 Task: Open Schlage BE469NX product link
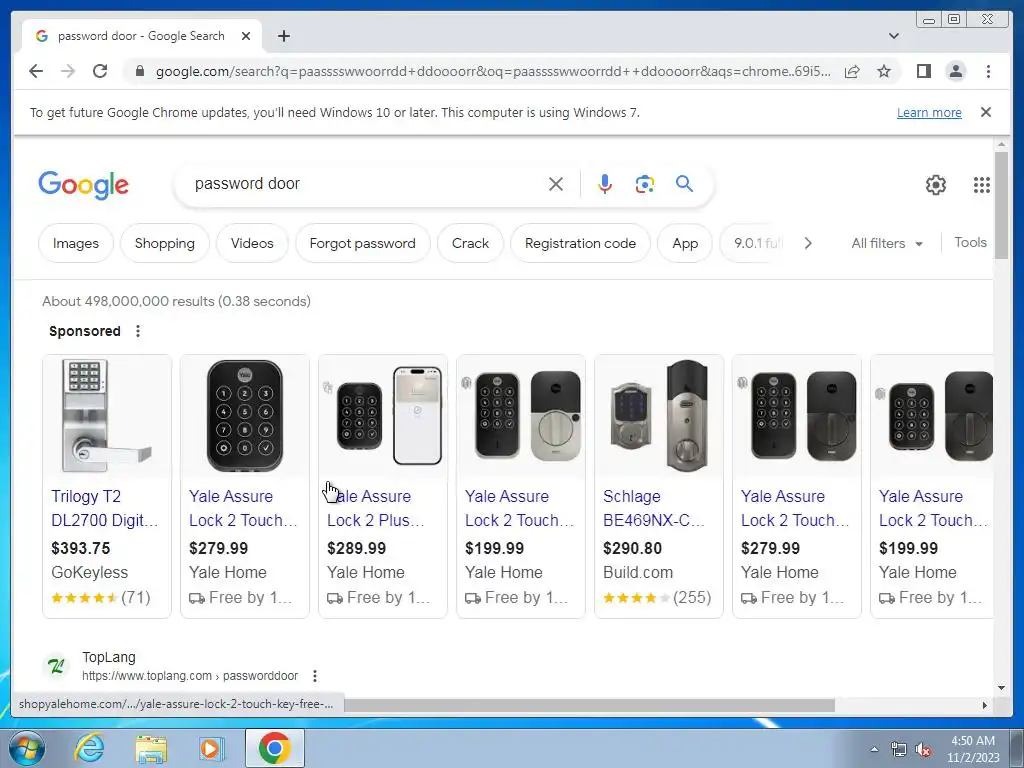(654, 508)
